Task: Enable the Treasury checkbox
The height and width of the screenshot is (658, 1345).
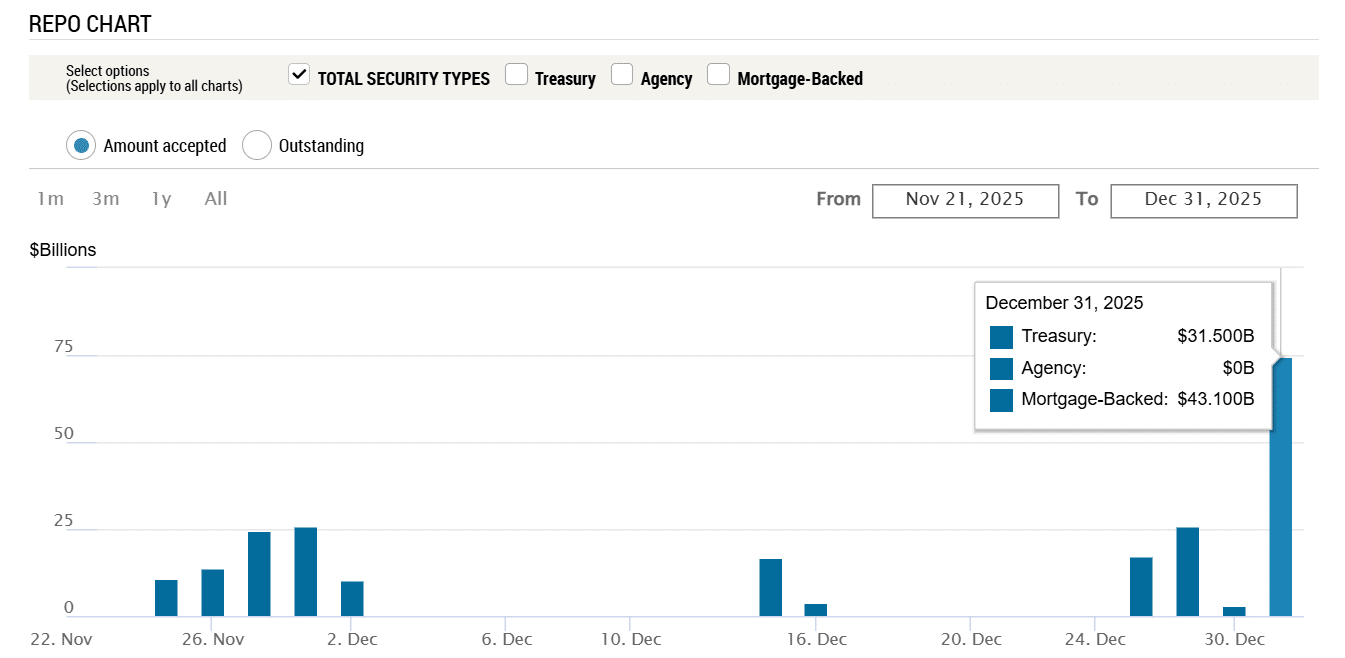Action: [516, 75]
